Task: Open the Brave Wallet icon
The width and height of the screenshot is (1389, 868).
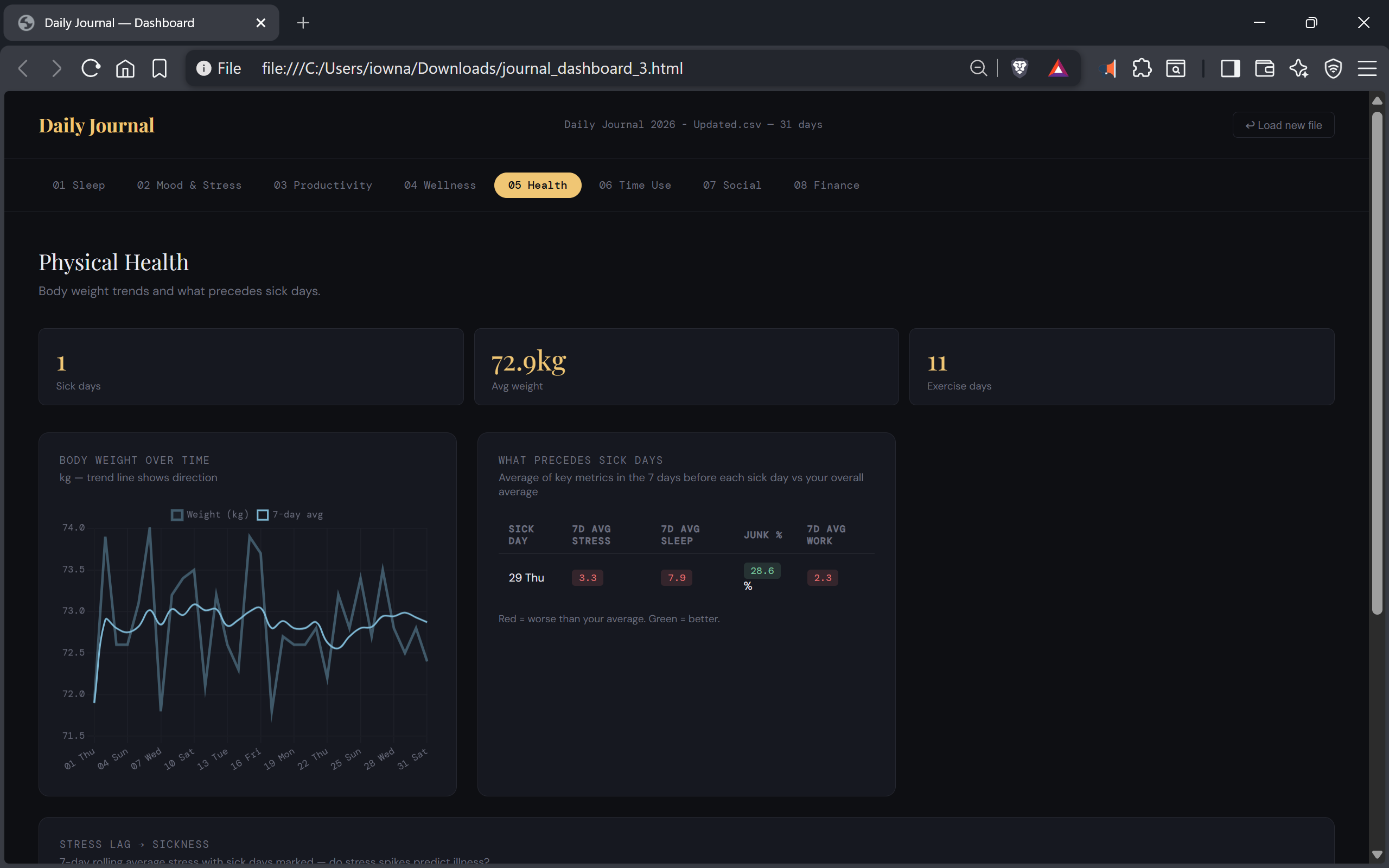Action: pyautogui.click(x=1264, y=68)
